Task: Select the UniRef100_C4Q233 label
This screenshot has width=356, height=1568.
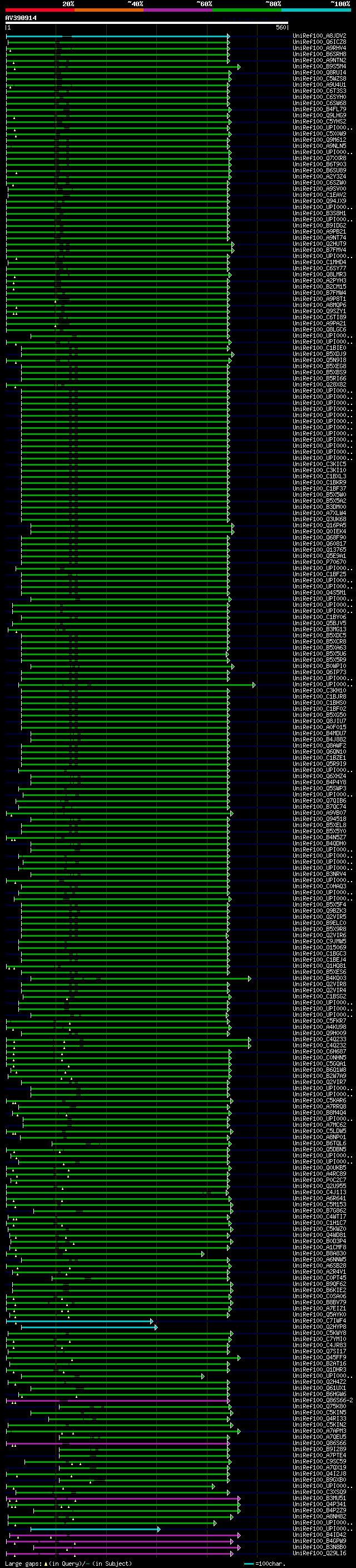Action: click(x=319, y=1039)
